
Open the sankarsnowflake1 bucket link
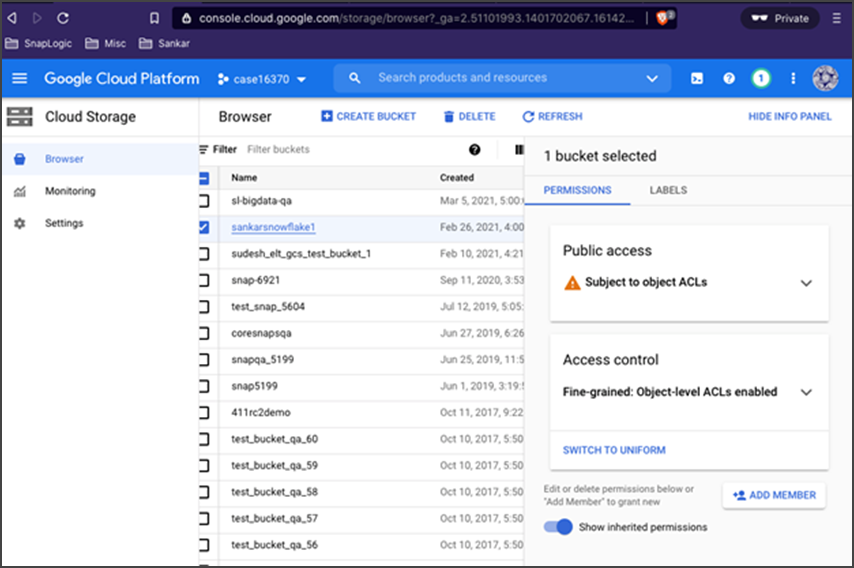tap(273, 227)
